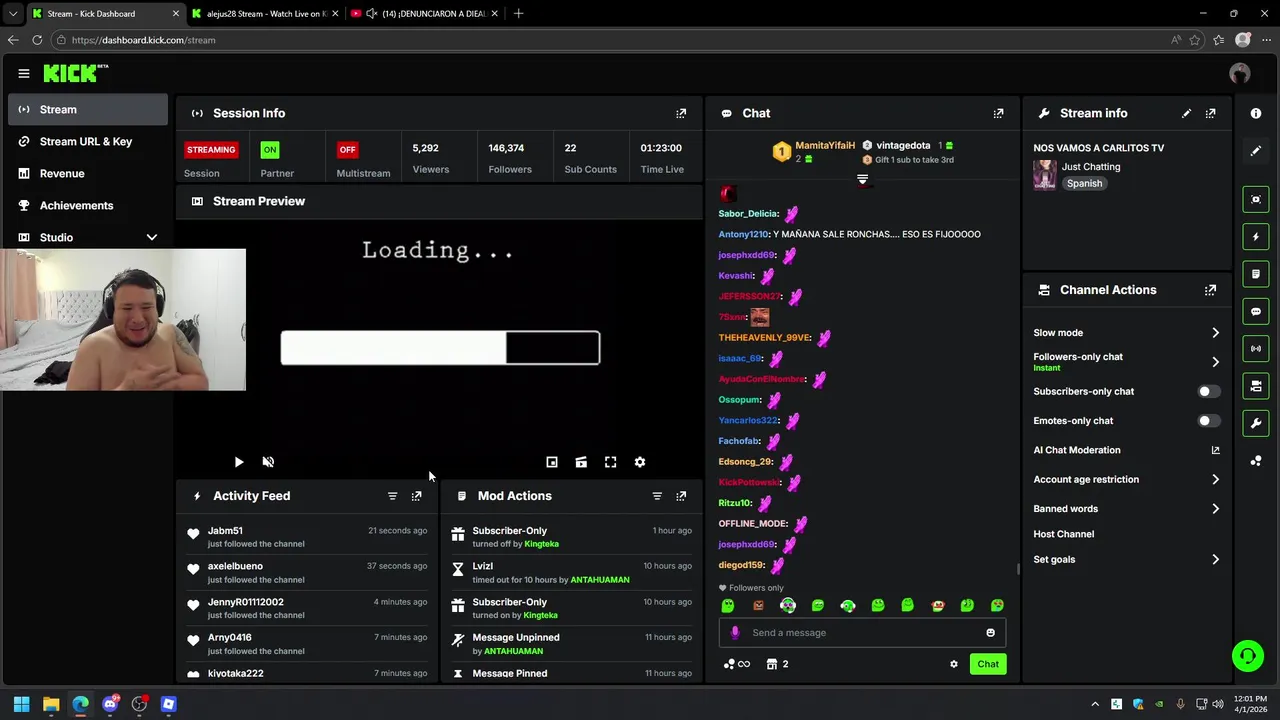Viewport: 1280px width, 720px height.
Task: Toggle Channel Actions camera panel button
Action: [1256, 386]
